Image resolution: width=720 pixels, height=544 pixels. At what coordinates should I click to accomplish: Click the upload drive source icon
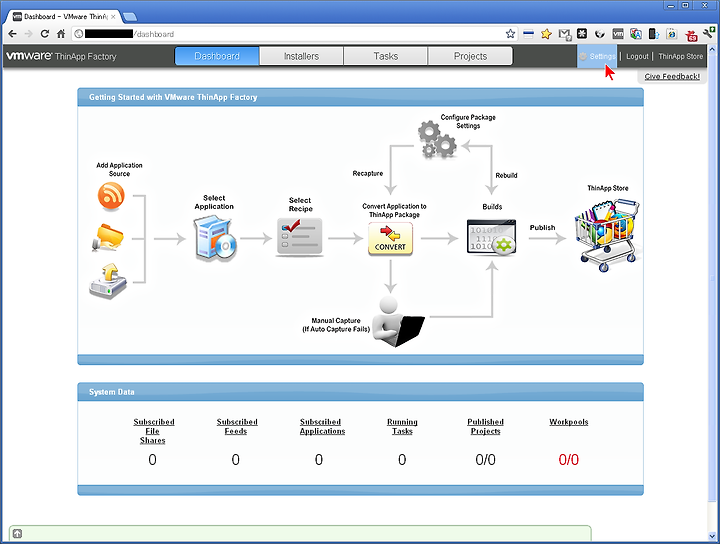[108, 281]
